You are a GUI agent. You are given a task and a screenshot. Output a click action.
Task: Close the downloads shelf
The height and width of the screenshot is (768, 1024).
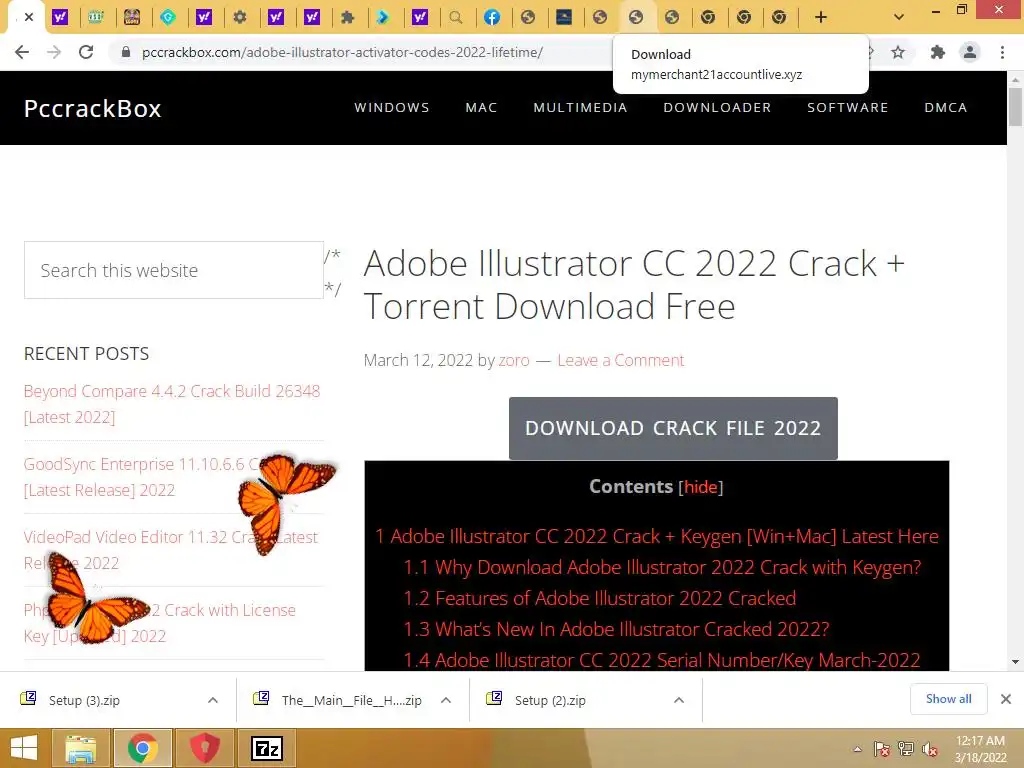coord(1006,699)
